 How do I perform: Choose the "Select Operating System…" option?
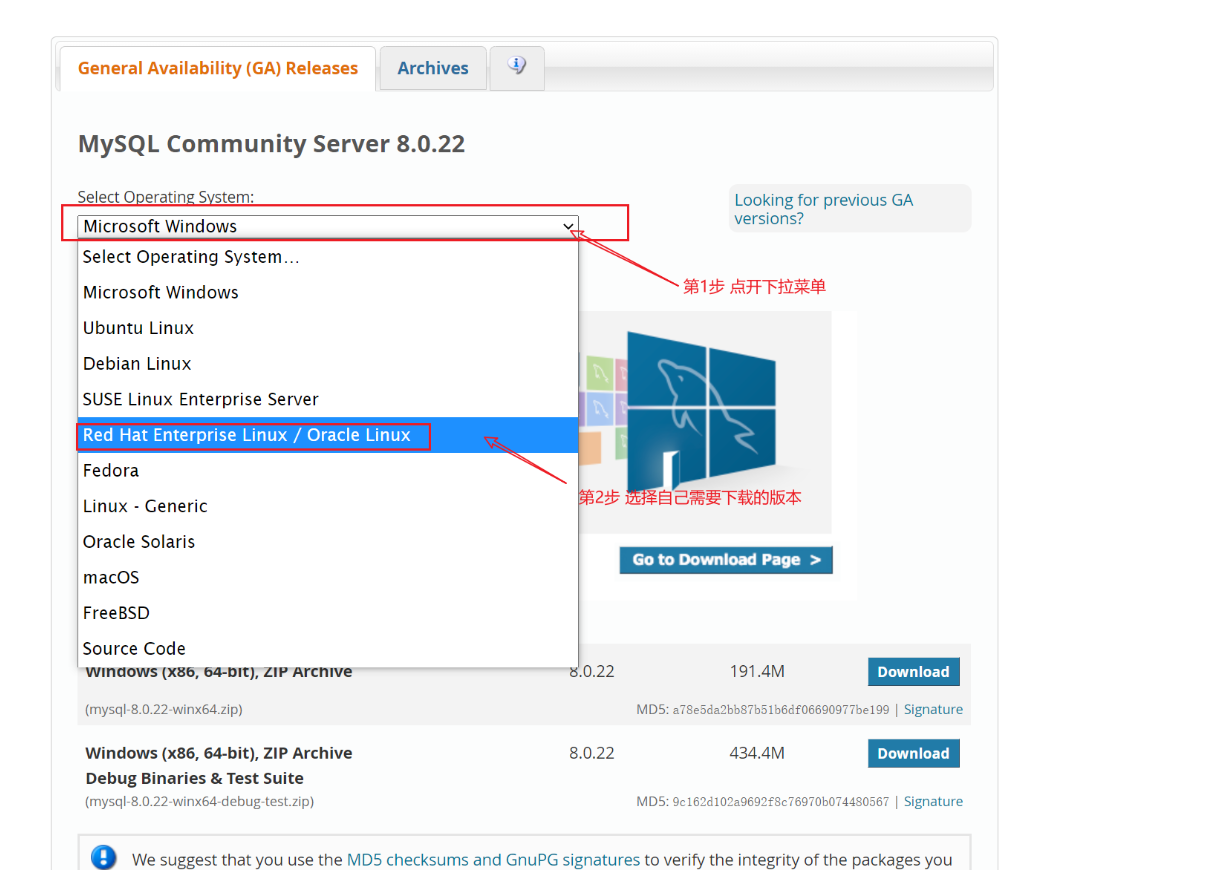tap(328, 257)
